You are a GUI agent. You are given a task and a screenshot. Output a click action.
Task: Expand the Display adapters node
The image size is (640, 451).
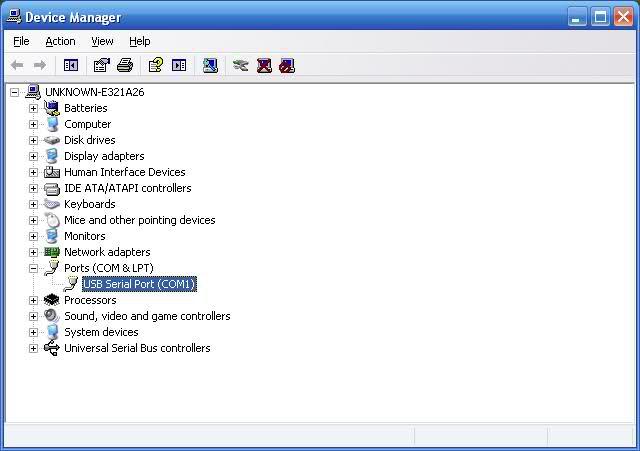click(33, 156)
